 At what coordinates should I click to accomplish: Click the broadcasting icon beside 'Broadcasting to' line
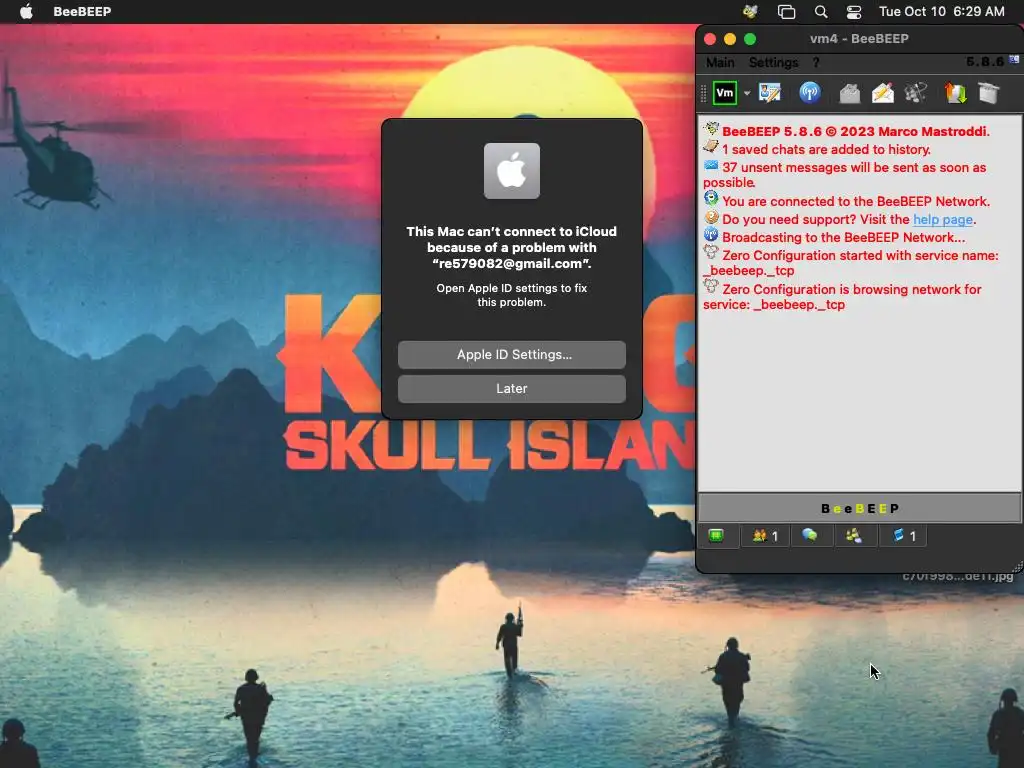click(x=711, y=234)
